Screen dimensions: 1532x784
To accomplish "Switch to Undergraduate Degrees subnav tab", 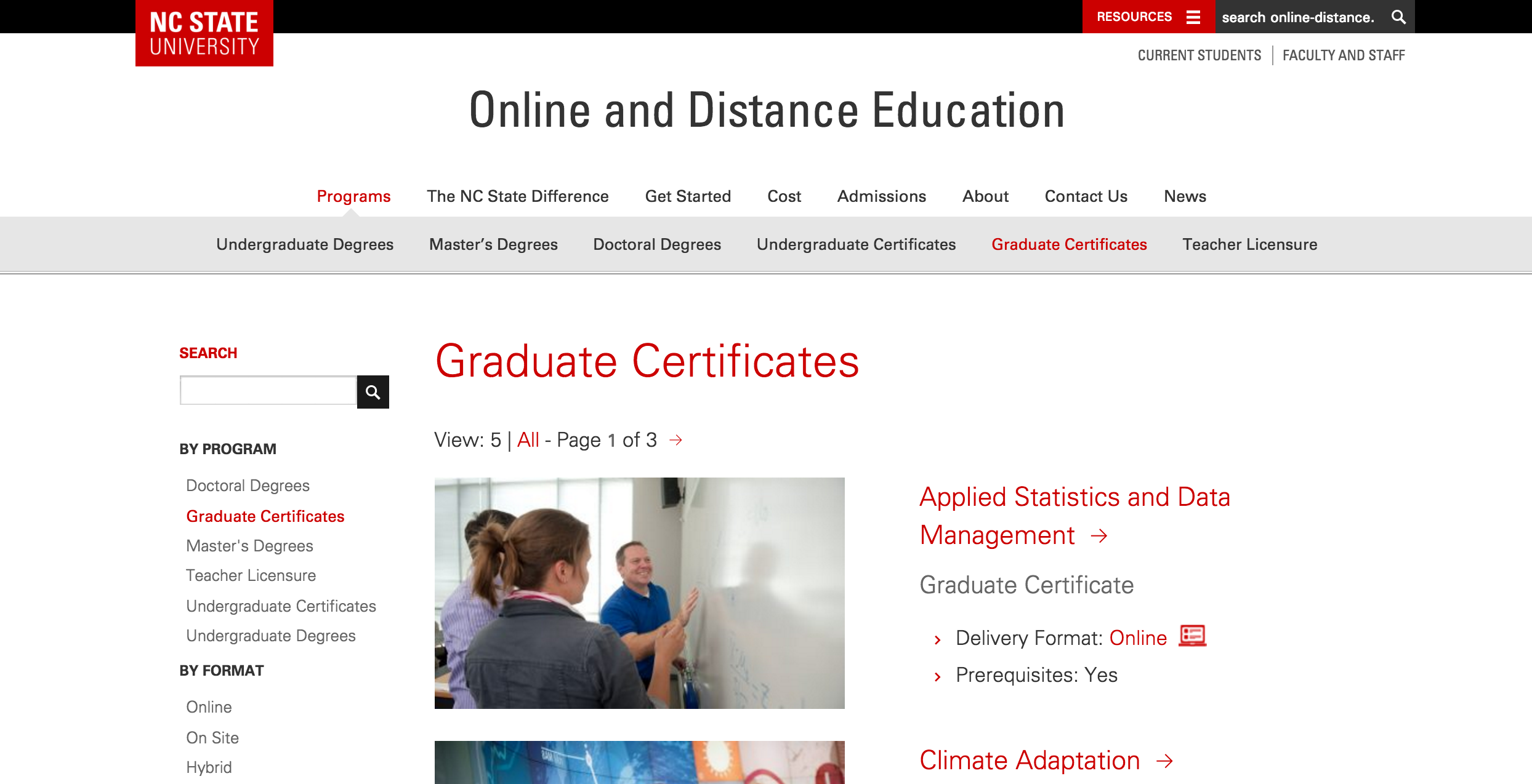I will pyautogui.click(x=305, y=244).
